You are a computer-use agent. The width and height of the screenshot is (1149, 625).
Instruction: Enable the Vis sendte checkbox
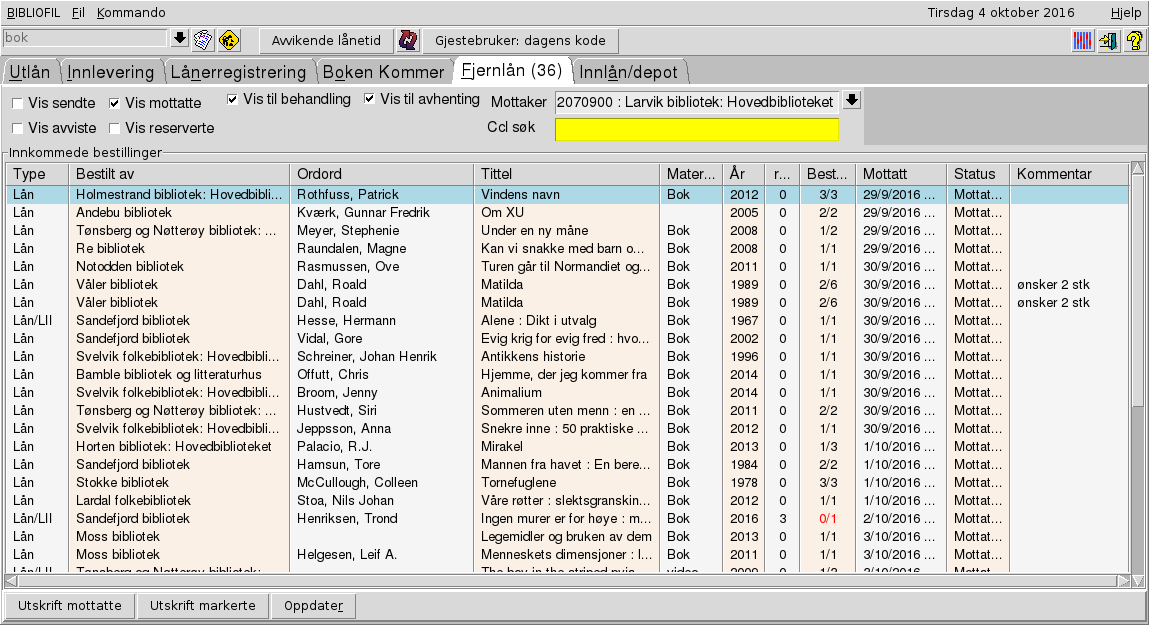(18, 103)
